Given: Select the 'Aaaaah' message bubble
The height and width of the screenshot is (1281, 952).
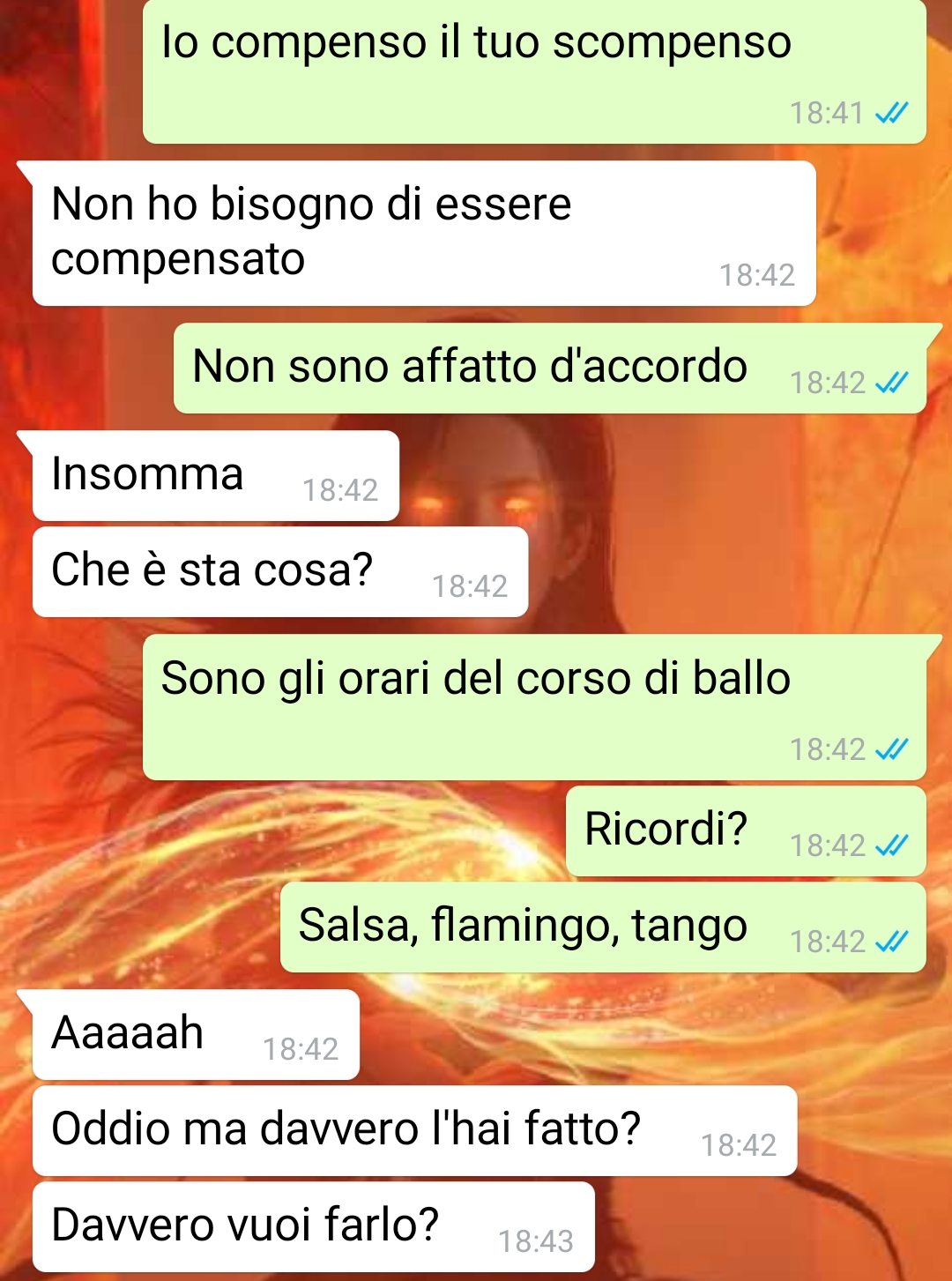Looking at the screenshot, I should (196, 1035).
